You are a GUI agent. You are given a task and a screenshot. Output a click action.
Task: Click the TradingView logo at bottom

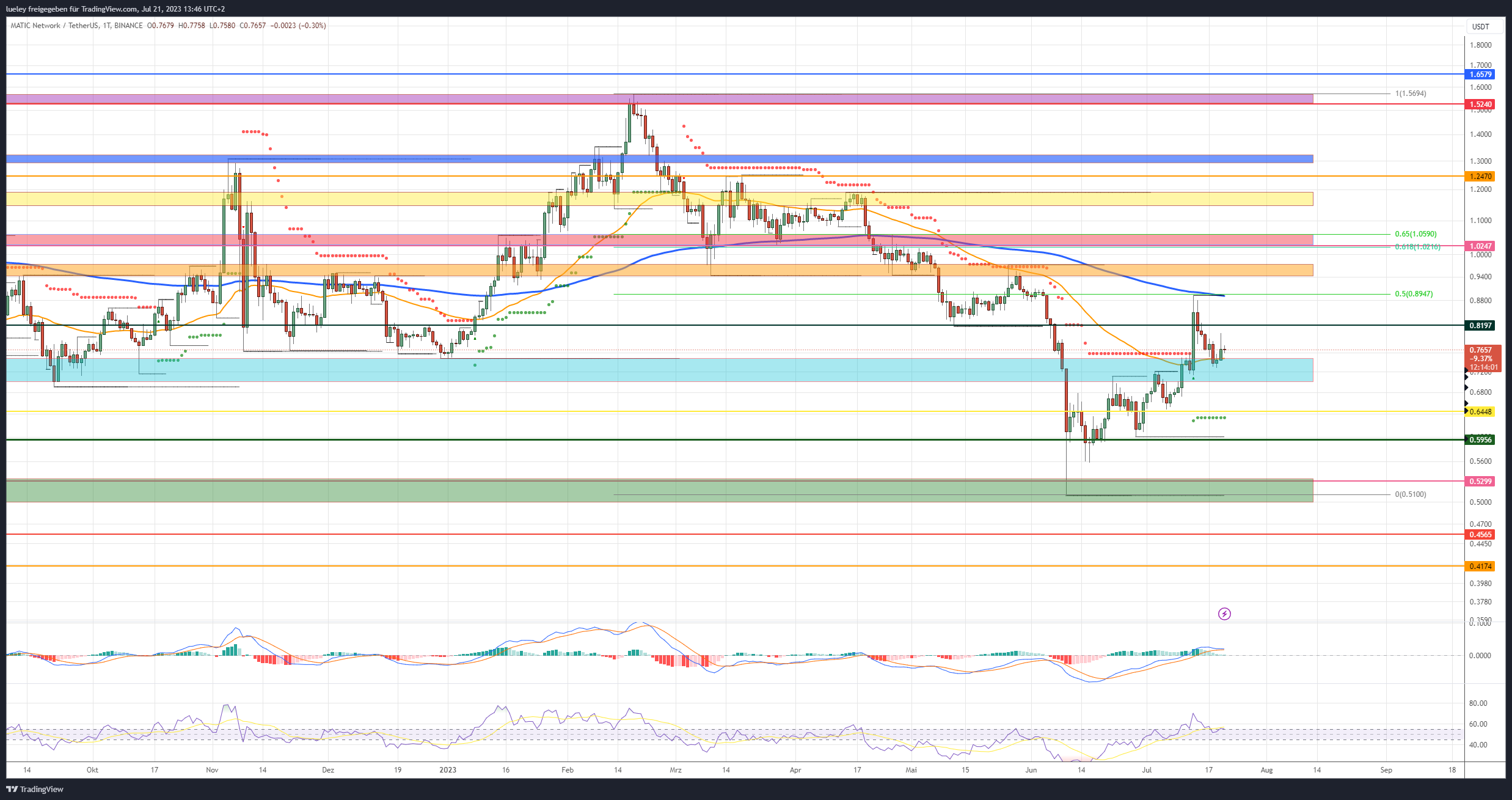(35, 789)
